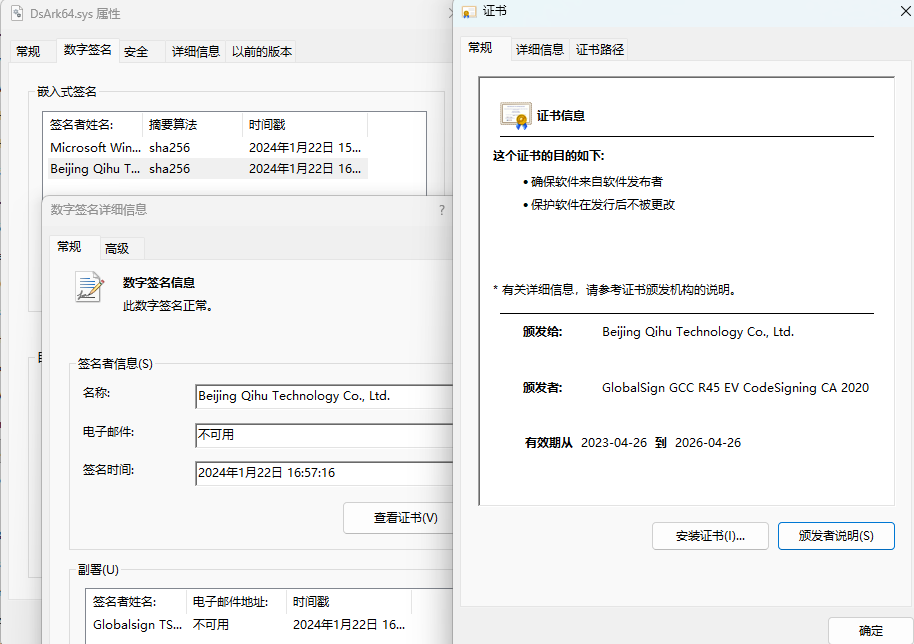Screen dimensions: 914x644
Task: Click the 颁发给 value Beijing Qihu Technology Co., Ltd.
Action: click(698, 332)
